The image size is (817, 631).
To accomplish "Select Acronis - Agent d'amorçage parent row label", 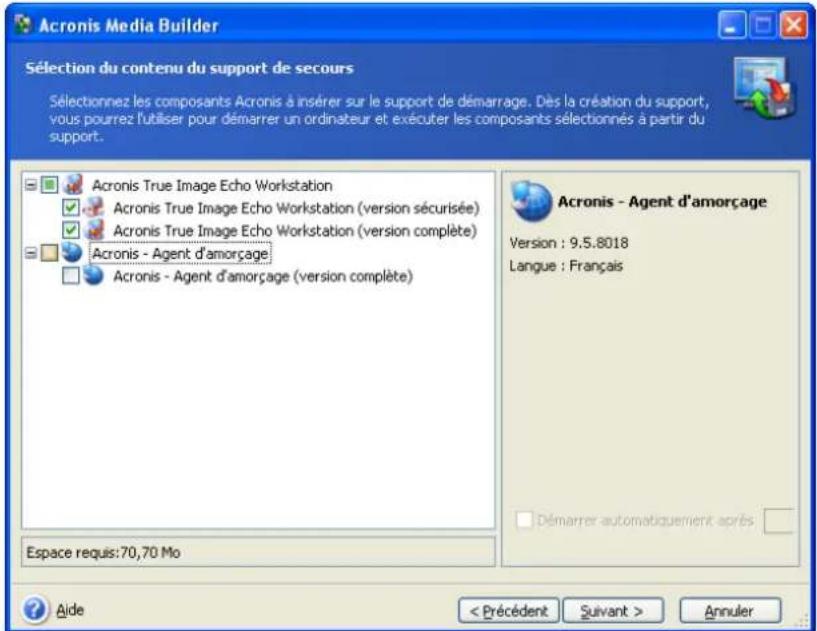I will click(x=180, y=253).
